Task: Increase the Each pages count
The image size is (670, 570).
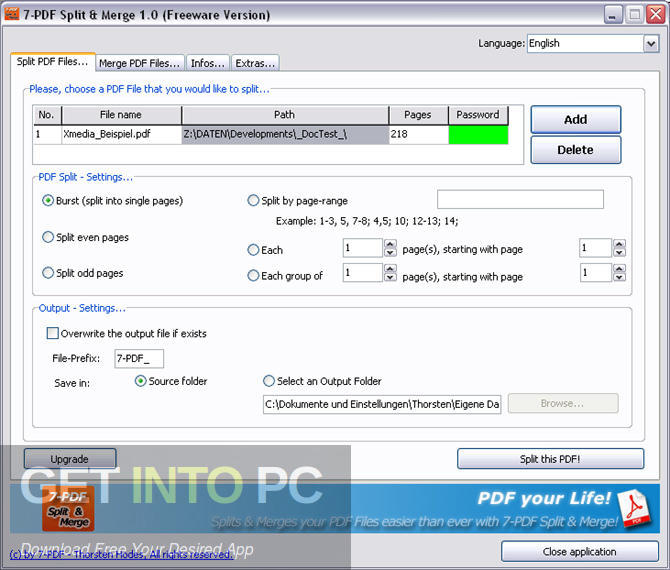Action: coord(390,244)
